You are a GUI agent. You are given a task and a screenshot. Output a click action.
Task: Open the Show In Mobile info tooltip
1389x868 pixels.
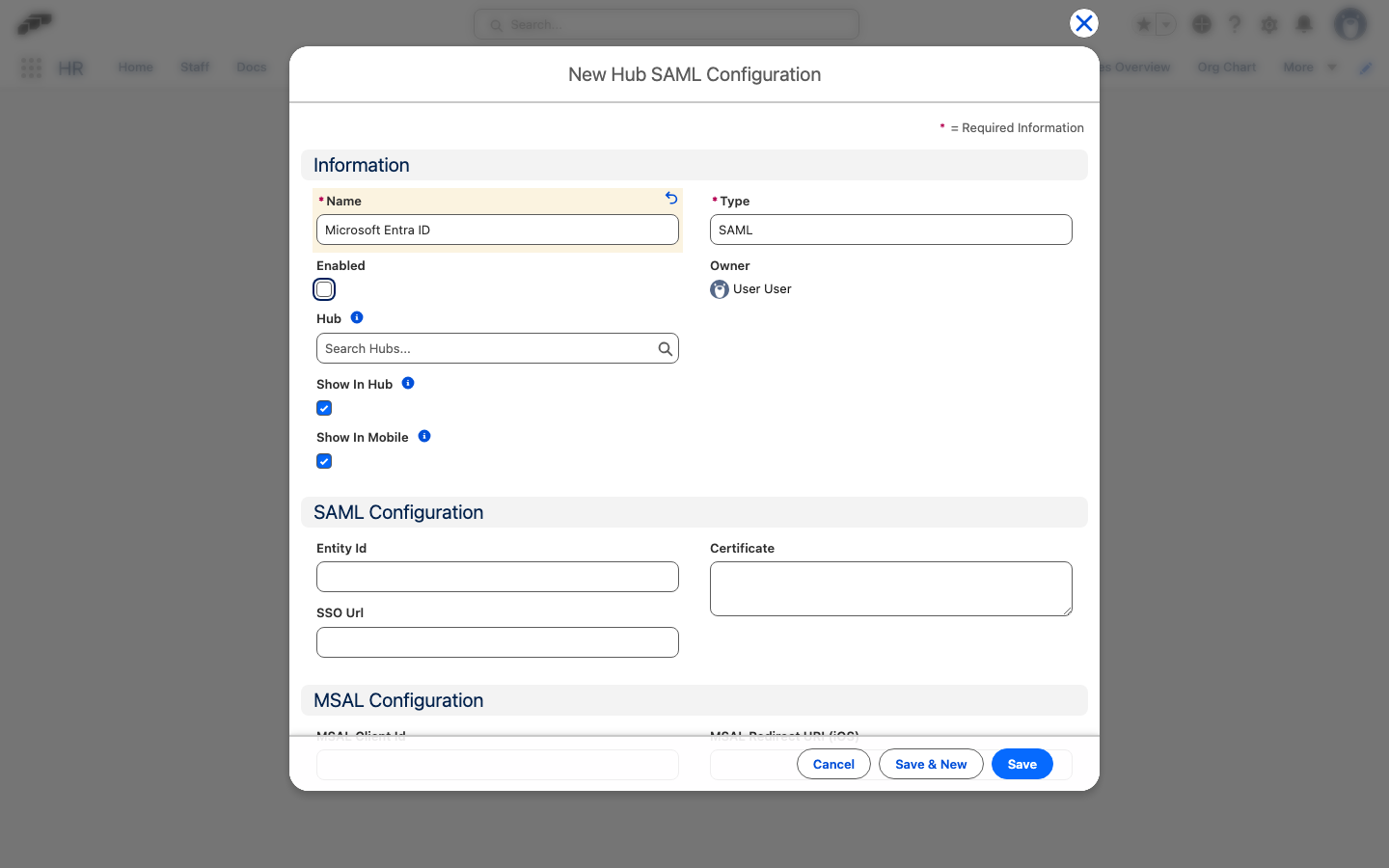424,436
